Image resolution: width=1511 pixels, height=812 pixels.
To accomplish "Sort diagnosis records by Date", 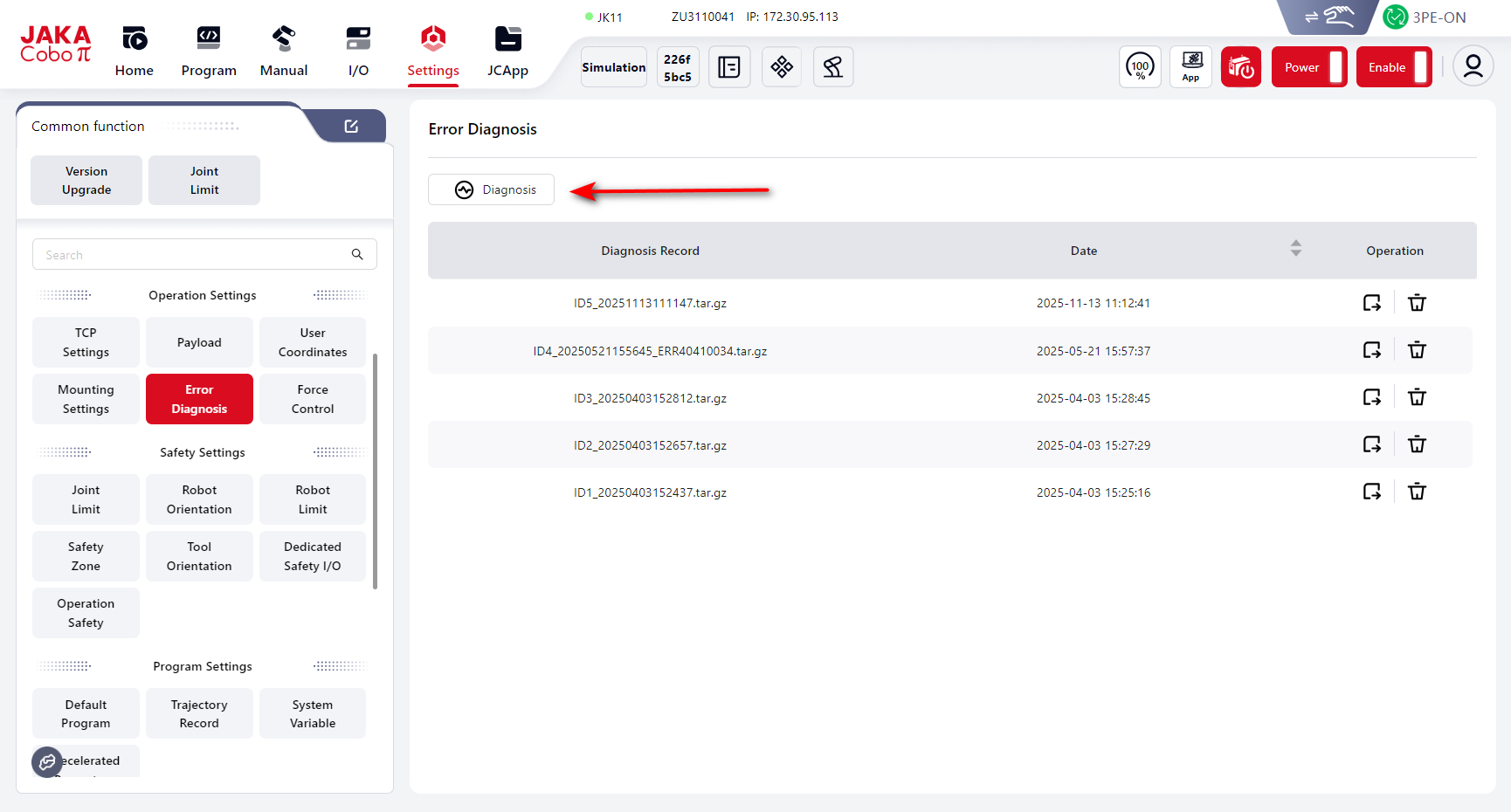I will point(1295,250).
